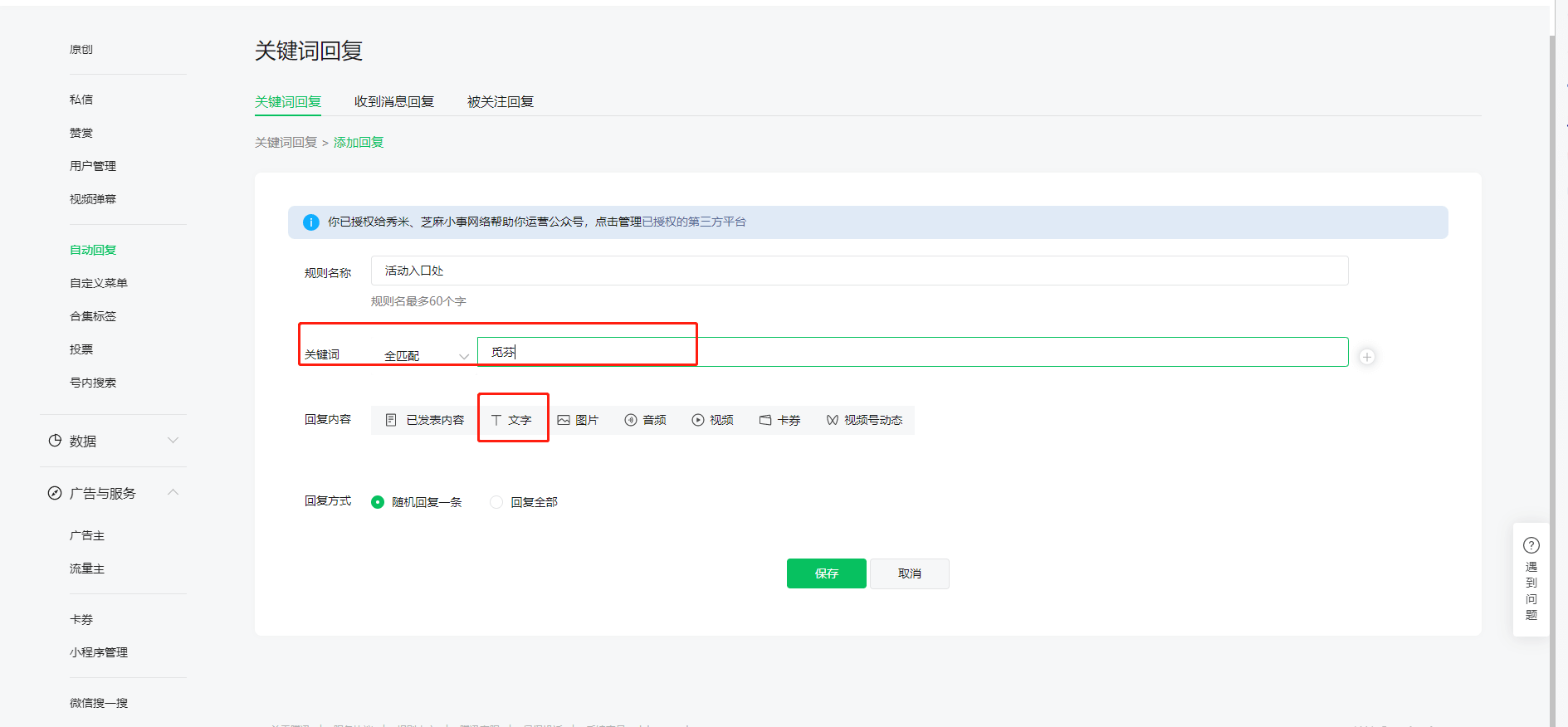The image size is (1568, 727).
Task: Click the 规则名称 input field
Action: click(859, 271)
